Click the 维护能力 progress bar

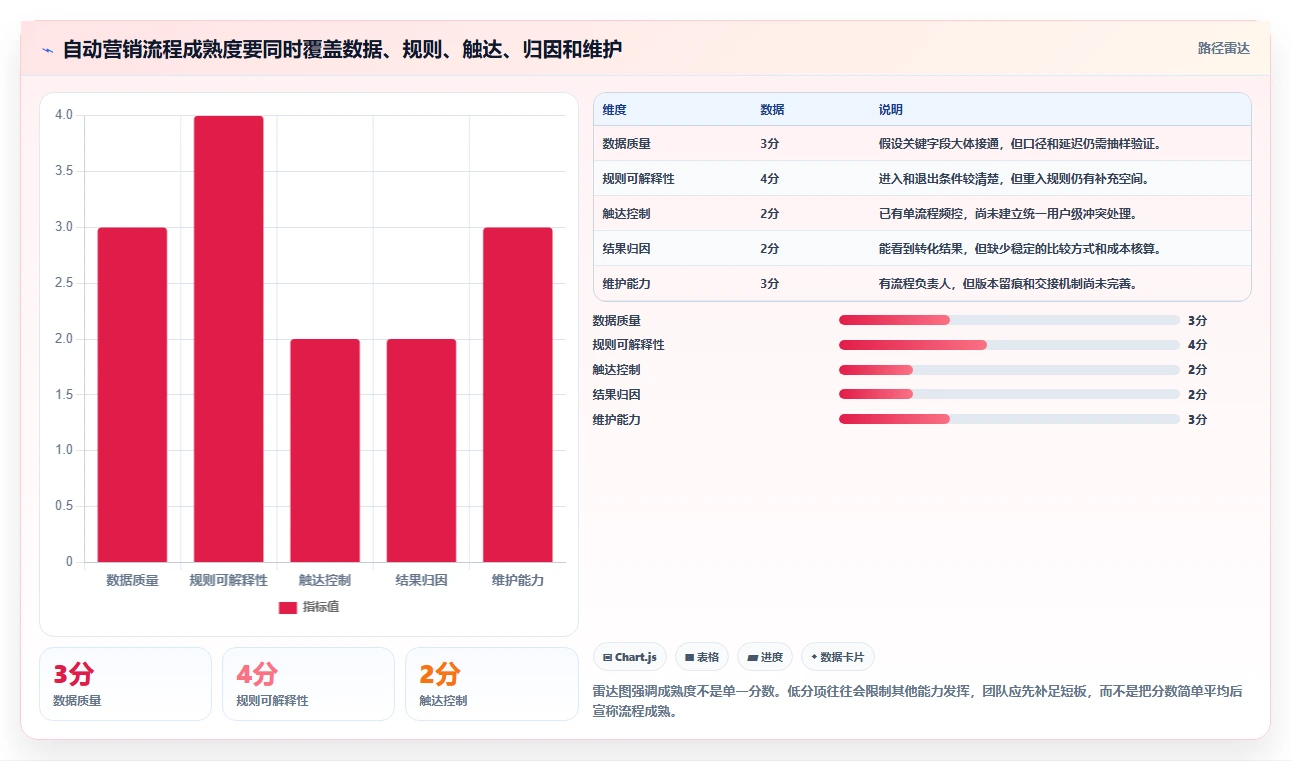click(x=1010, y=419)
